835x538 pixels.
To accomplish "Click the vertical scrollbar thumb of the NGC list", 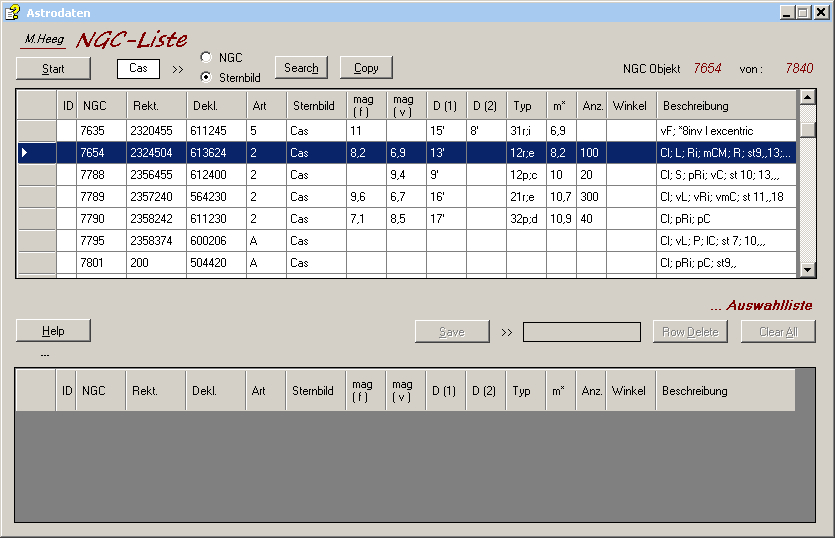I will (x=807, y=129).
